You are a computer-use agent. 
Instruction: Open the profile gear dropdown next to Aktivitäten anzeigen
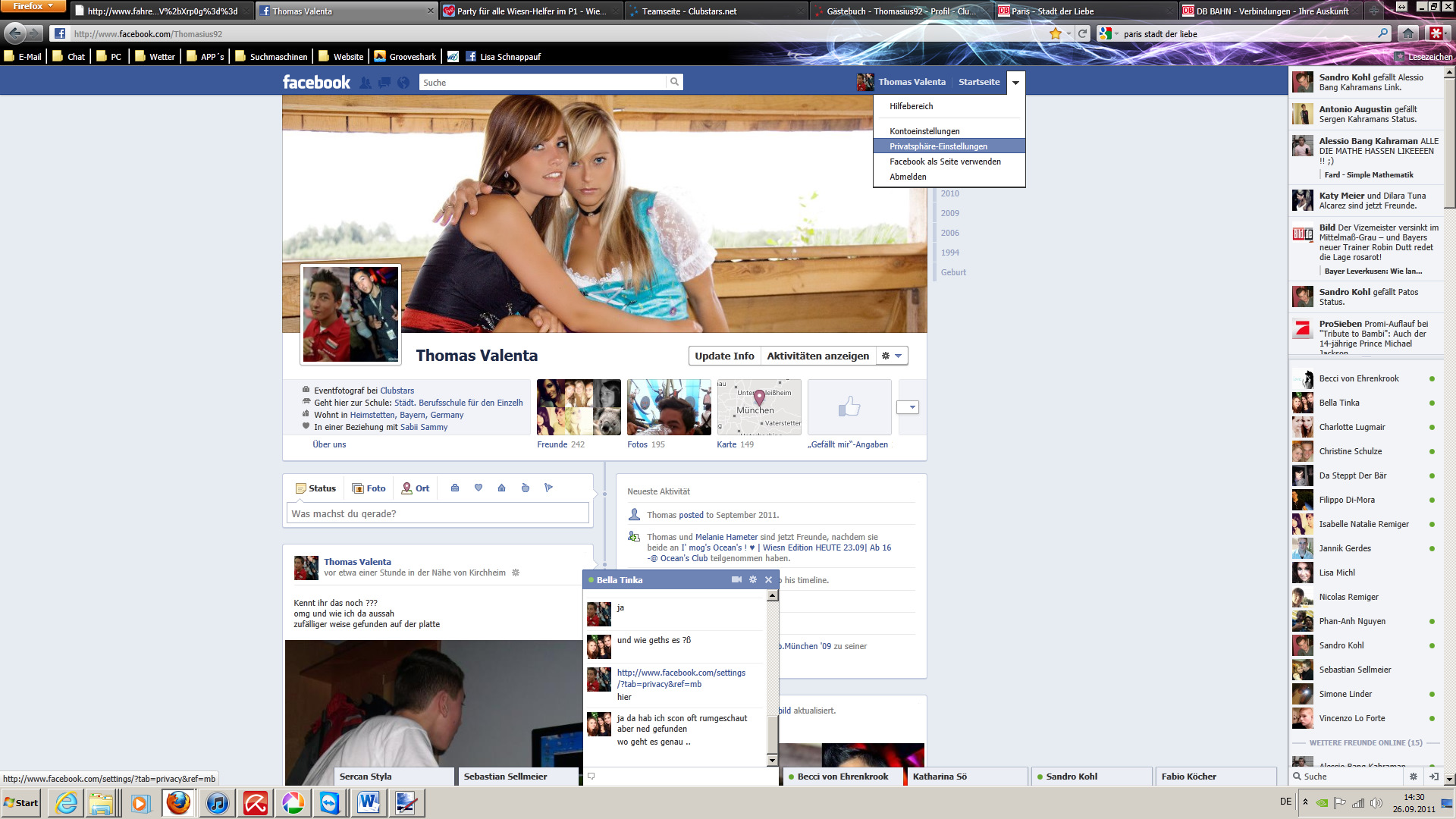[892, 356]
